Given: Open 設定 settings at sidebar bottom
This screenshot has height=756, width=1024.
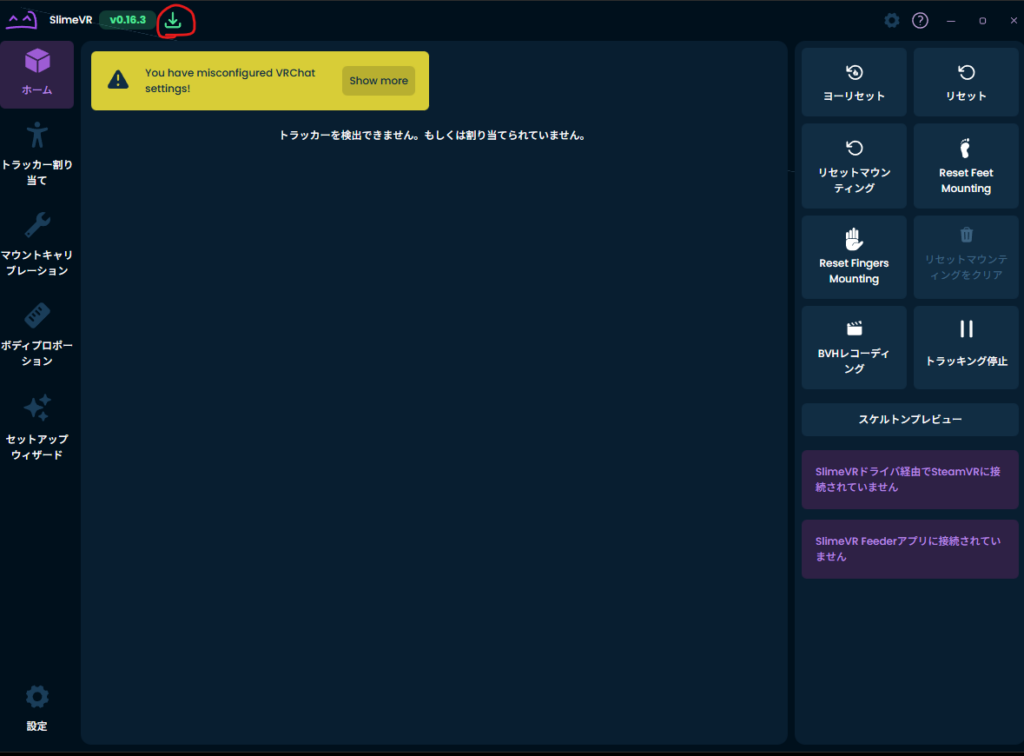Looking at the screenshot, I should 37,708.
